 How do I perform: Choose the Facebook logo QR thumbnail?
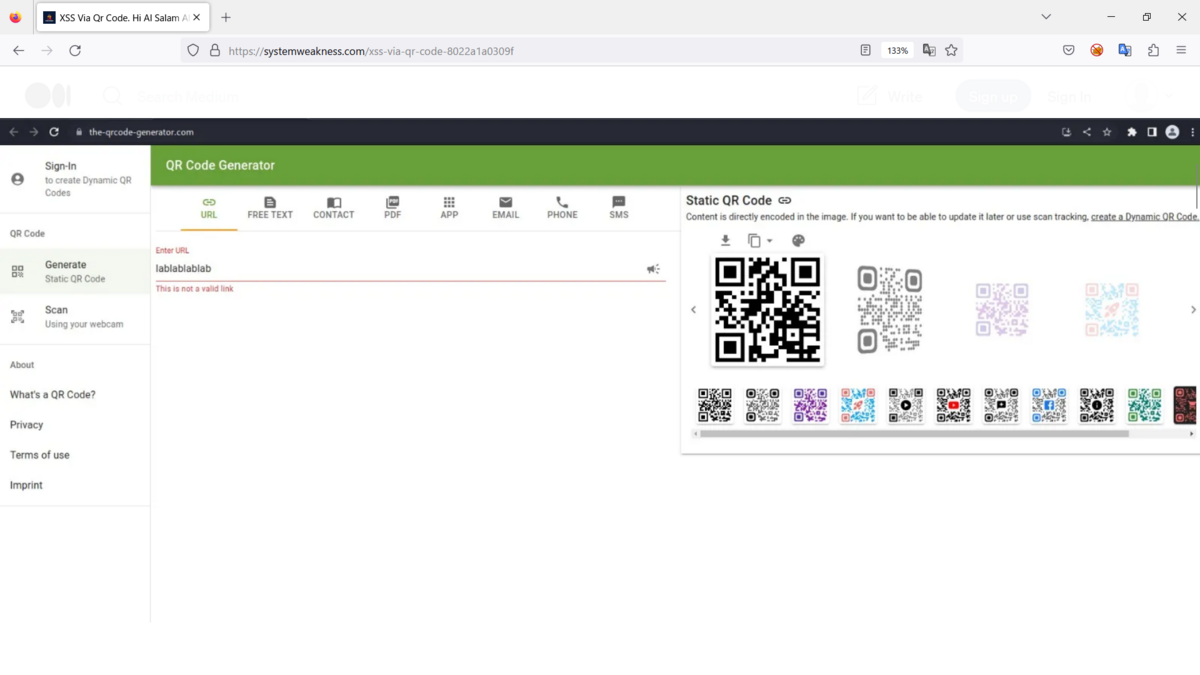click(1049, 405)
